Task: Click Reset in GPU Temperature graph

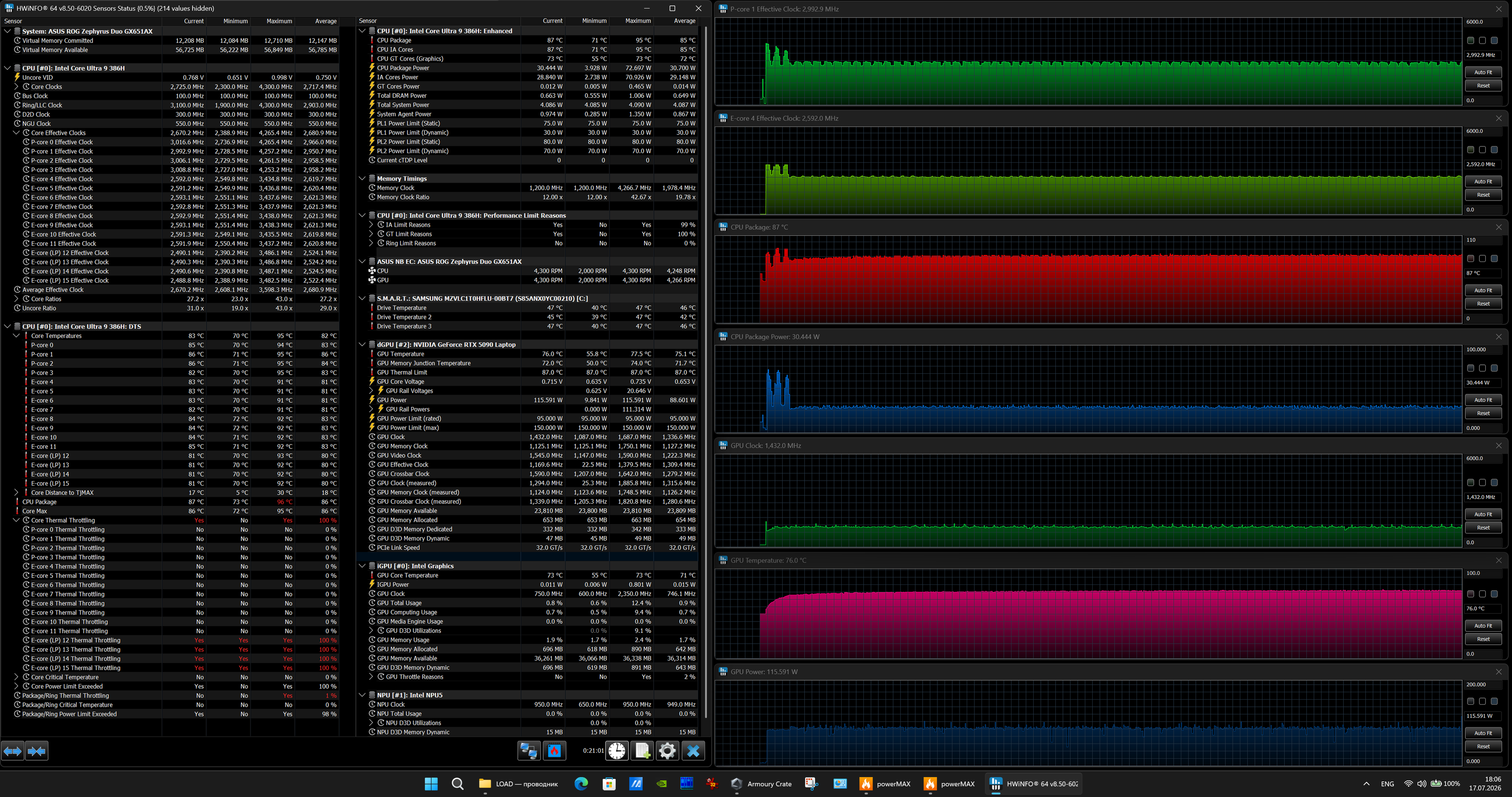Action: (1483, 639)
